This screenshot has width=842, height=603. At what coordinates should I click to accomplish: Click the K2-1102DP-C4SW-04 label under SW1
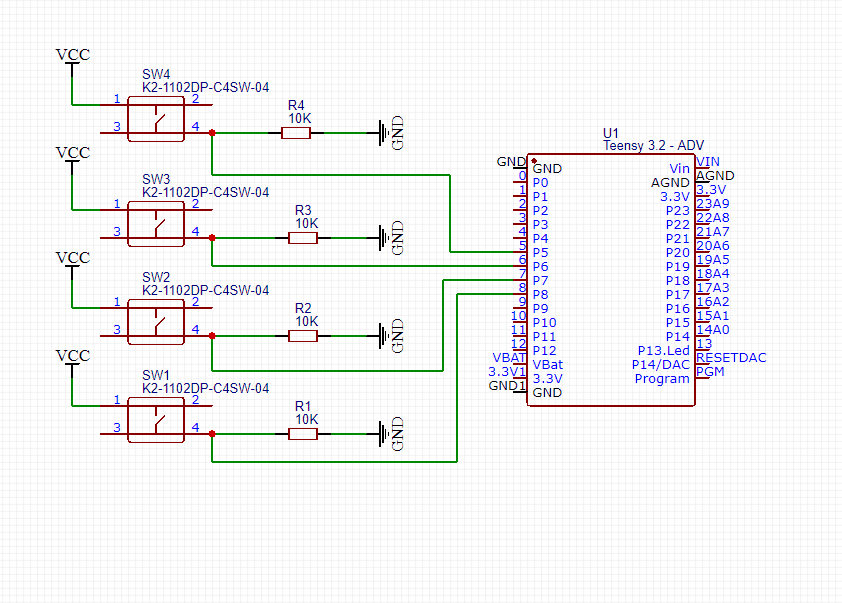(205, 388)
